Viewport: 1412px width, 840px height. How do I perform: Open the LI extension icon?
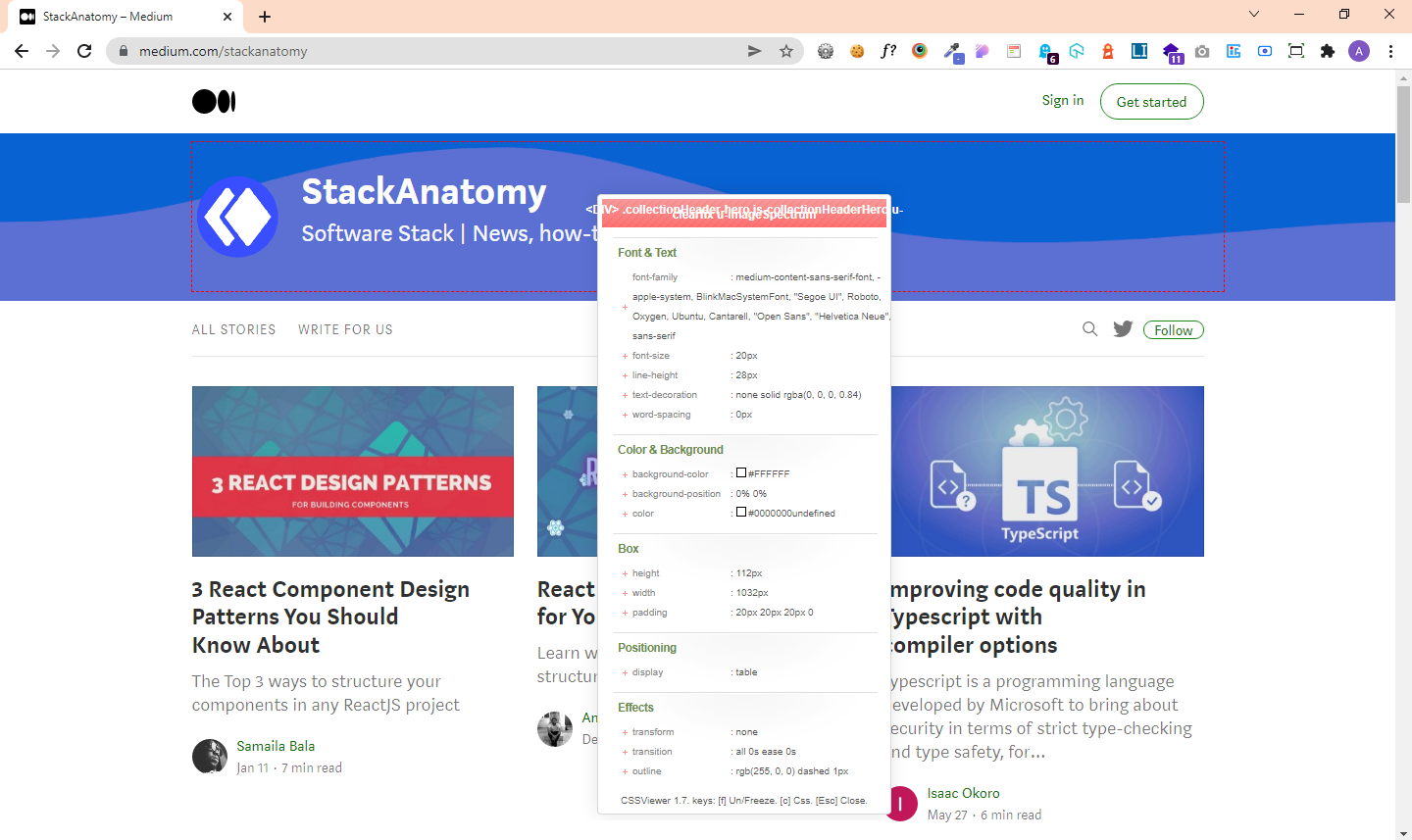point(1139,51)
